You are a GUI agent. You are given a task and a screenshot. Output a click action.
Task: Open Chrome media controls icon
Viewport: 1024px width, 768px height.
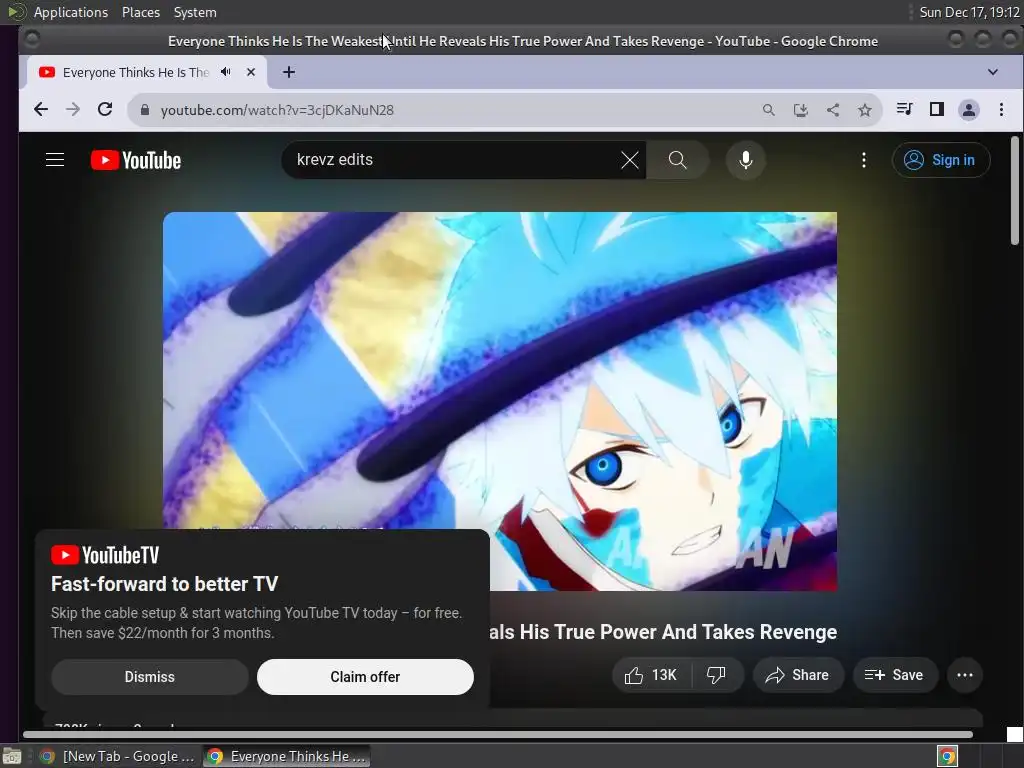pos(904,109)
